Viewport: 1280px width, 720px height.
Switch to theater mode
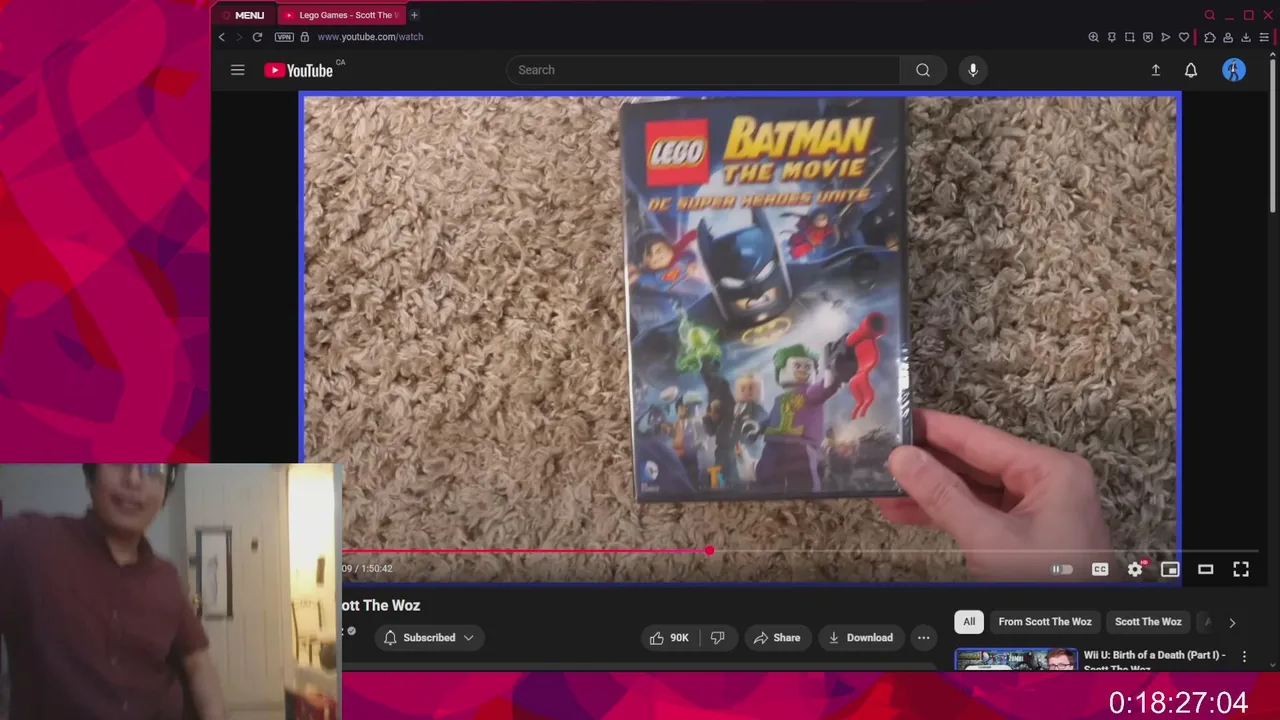tap(1206, 569)
